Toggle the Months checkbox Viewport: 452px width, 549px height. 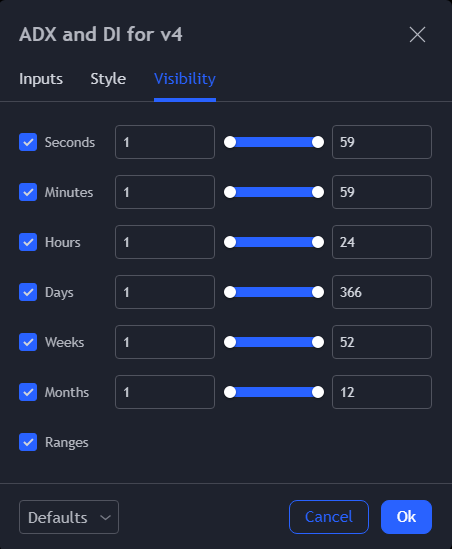click(x=28, y=392)
